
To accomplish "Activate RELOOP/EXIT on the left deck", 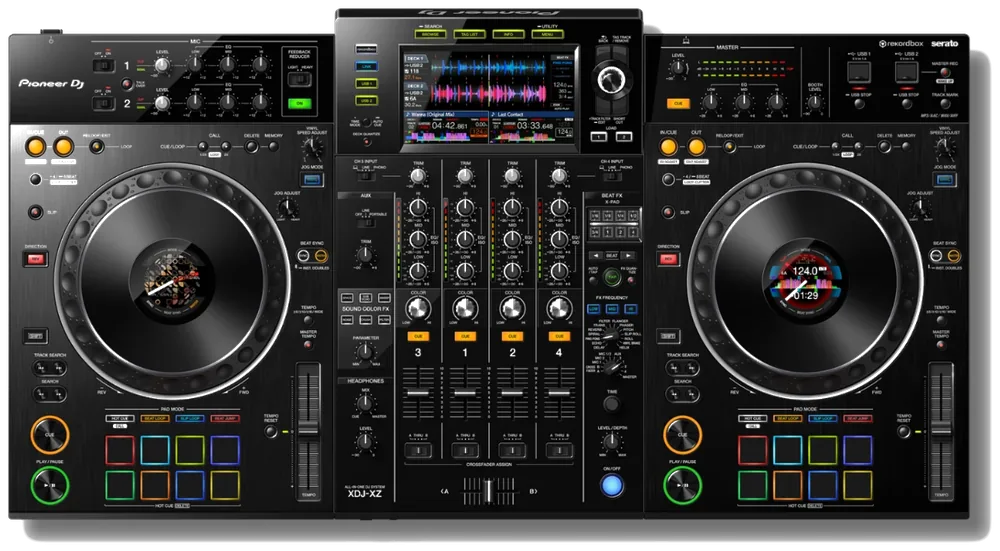I will pyautogui.click(x=96, y=147).
